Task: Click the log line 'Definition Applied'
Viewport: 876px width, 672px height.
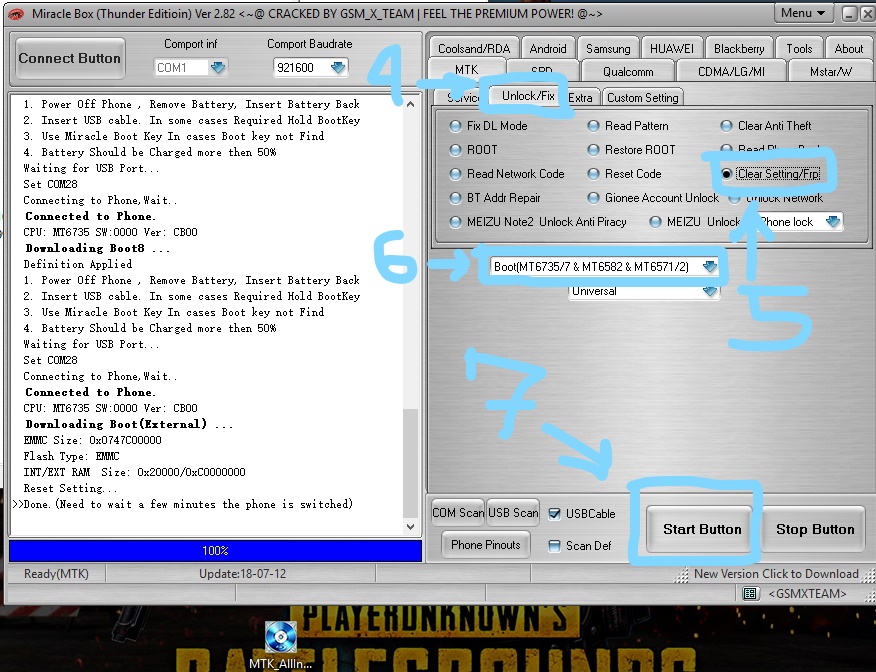Action: [x=78, y=264]
